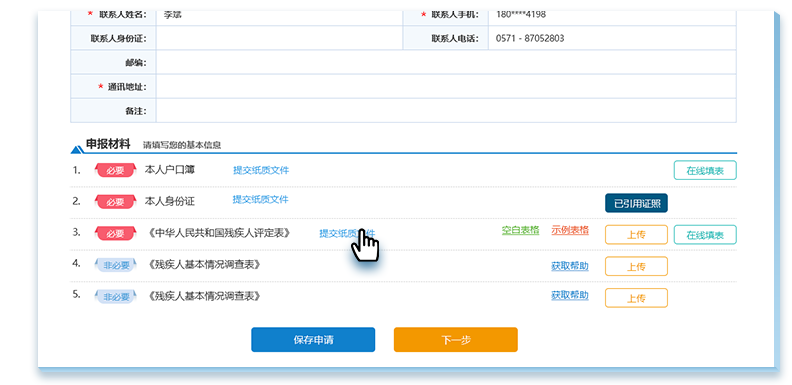Click 《残疾人基本情况调查表》 in row 4

[x=204, y=264]
